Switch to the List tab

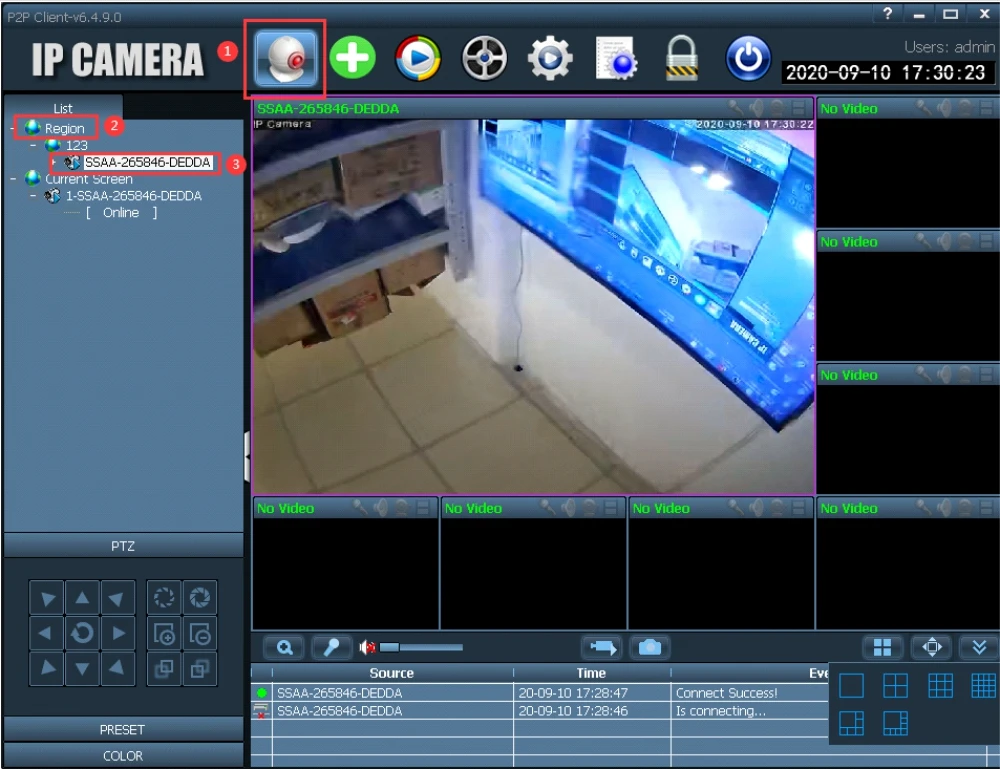[x=63, y=108]
